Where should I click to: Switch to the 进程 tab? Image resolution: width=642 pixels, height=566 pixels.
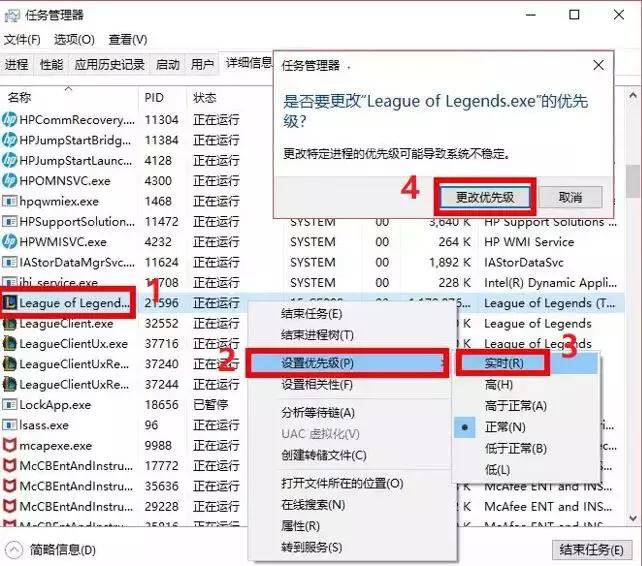pos(17,64)
